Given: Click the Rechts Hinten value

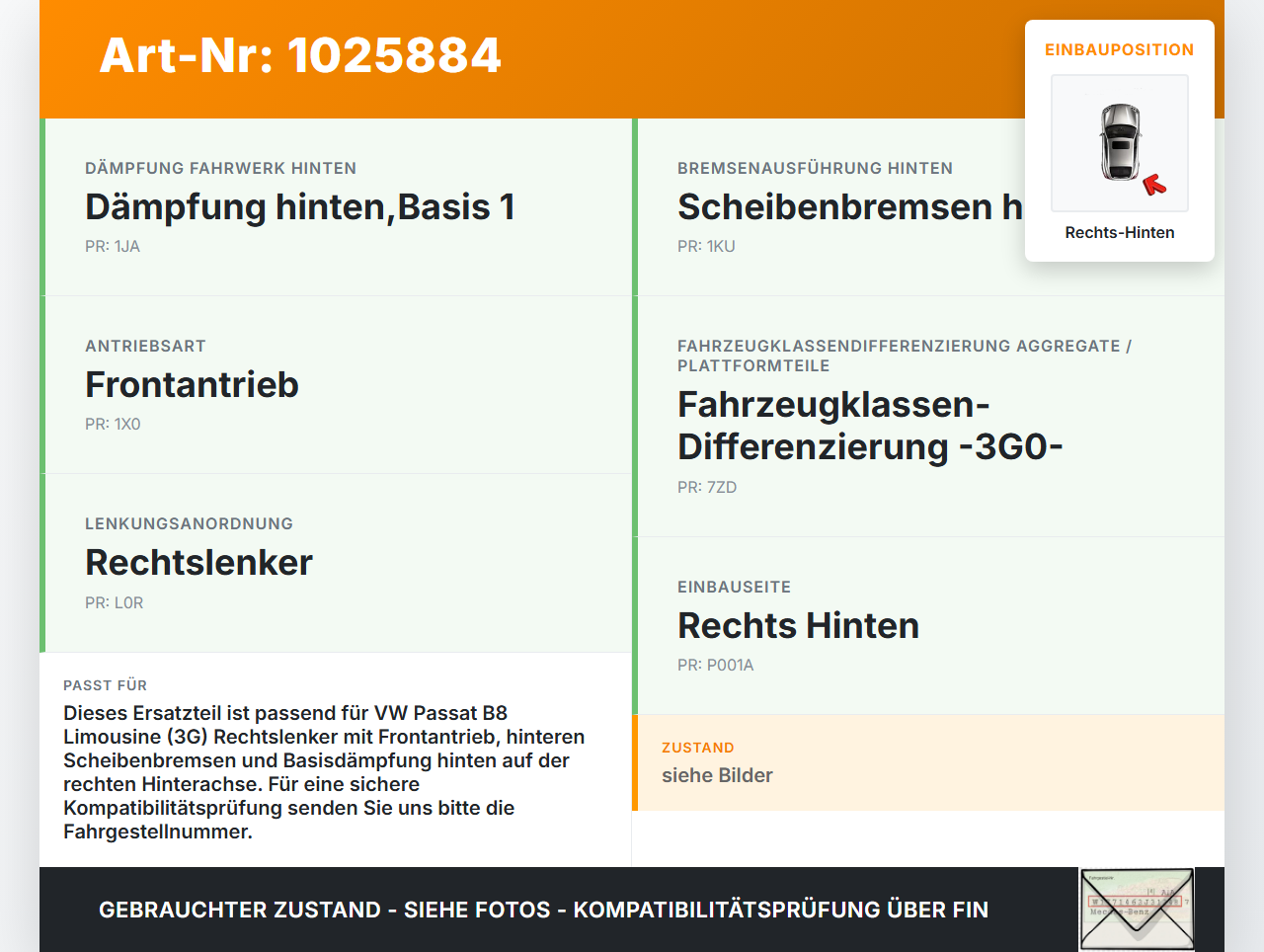Looking at the screenshot, I should [x=798, y=625].
